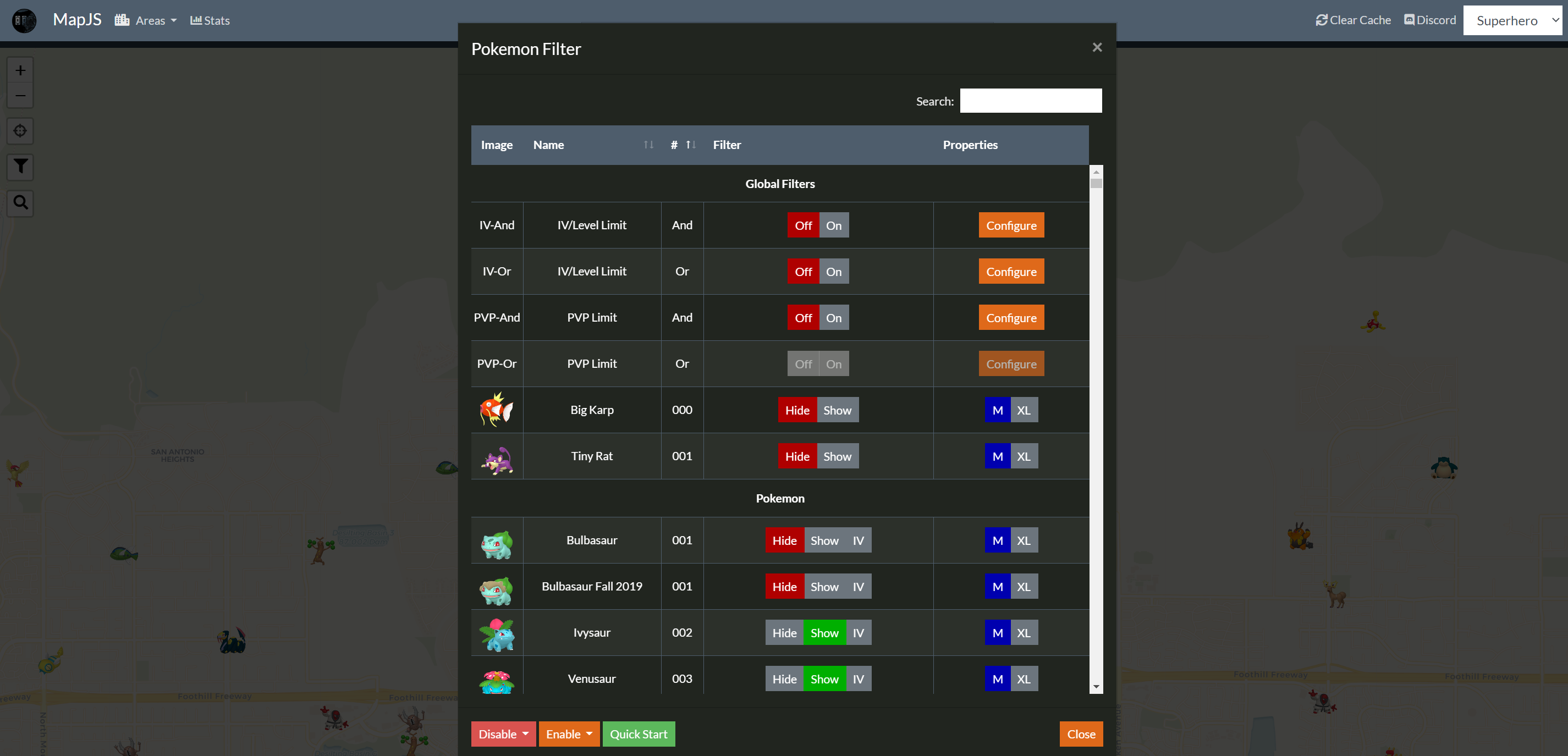Screen dimensions: 1568x756
Task: Expand the Disable dropdown button
Action: pos(503,733)
